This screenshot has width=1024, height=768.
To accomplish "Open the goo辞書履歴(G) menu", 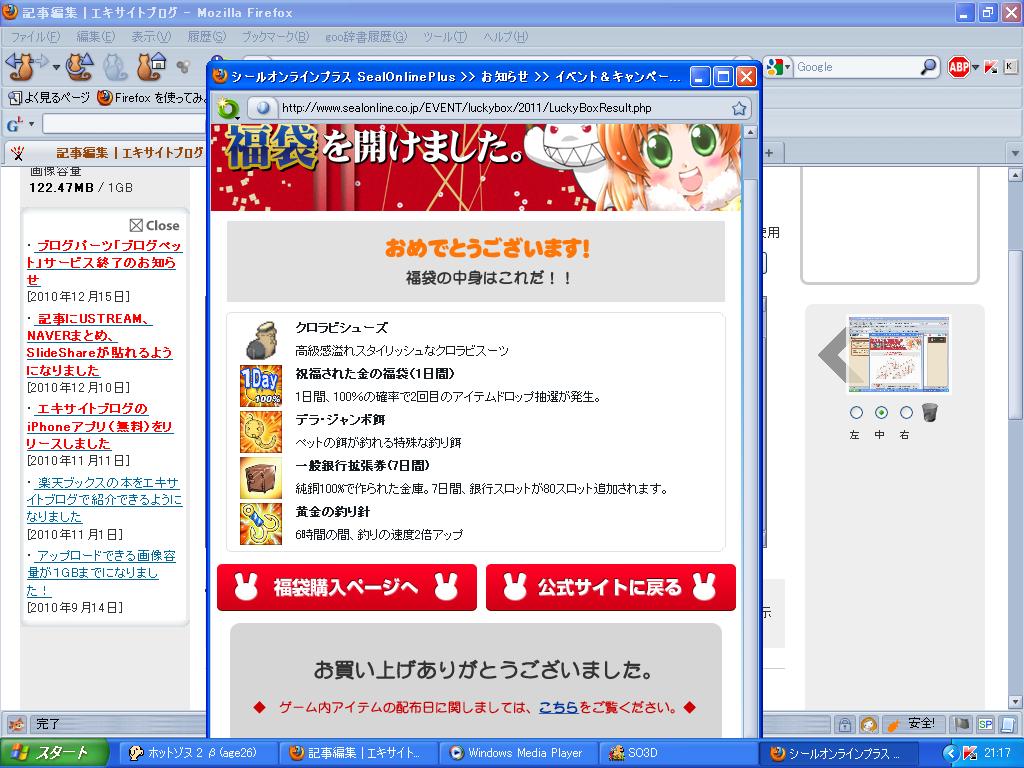I will pos(366,37).
